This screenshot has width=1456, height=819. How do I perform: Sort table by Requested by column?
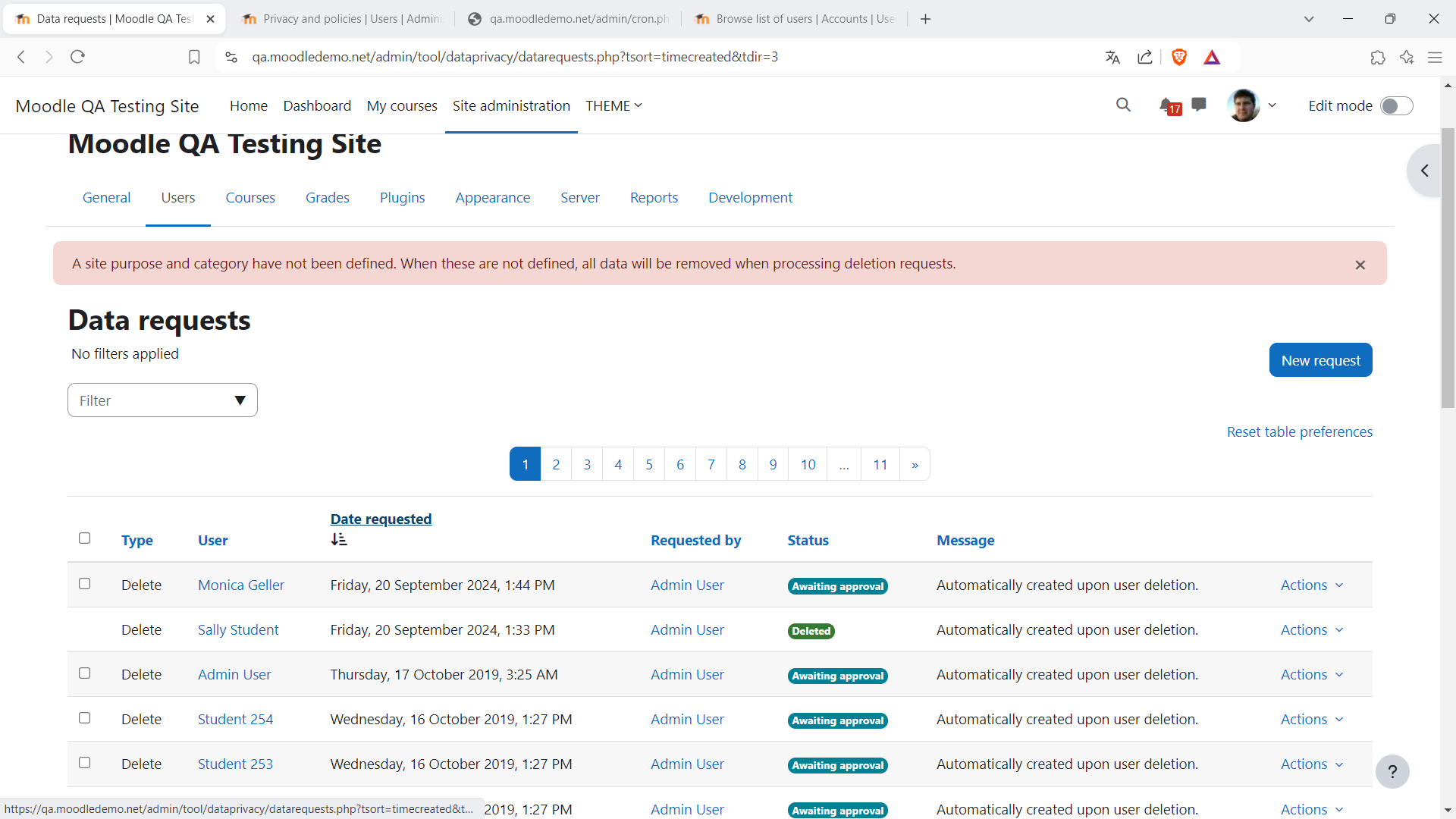click(x=695, y=540)
